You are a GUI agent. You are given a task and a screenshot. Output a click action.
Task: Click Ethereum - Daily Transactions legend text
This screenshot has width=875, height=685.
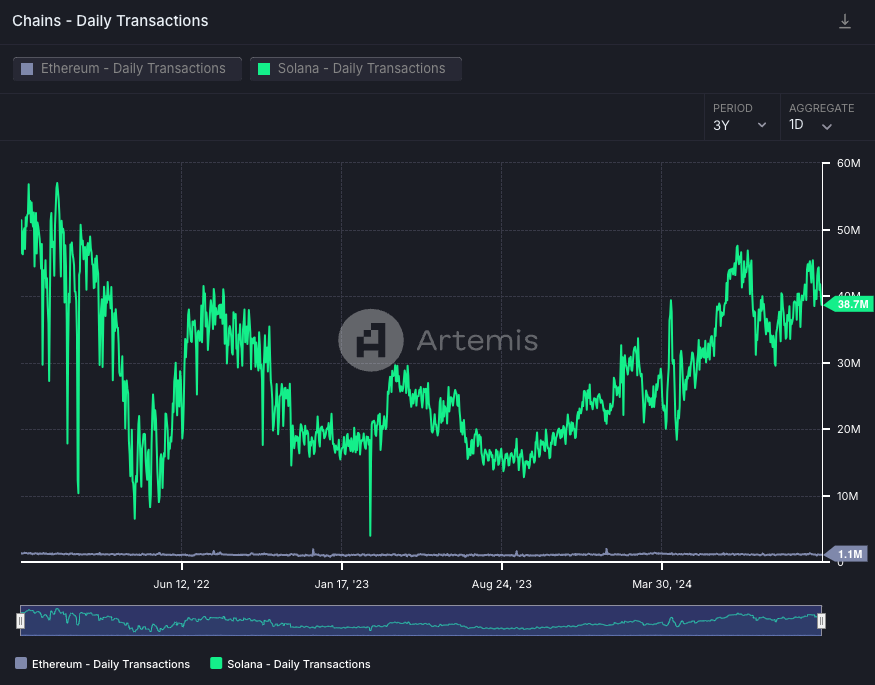[110, 664]
